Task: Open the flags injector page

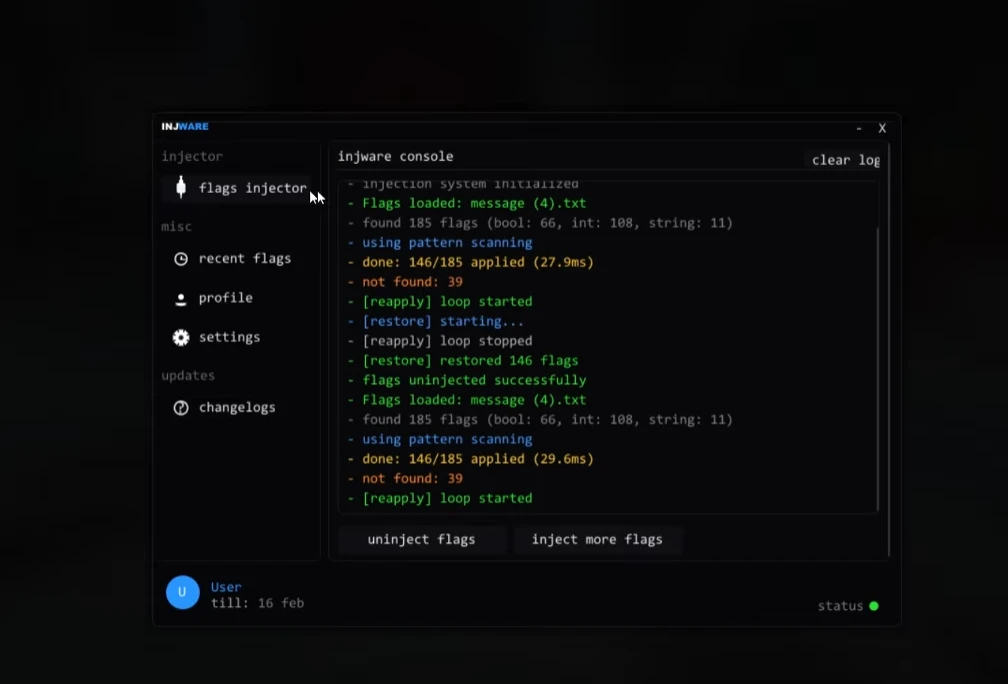Action: 237,188
